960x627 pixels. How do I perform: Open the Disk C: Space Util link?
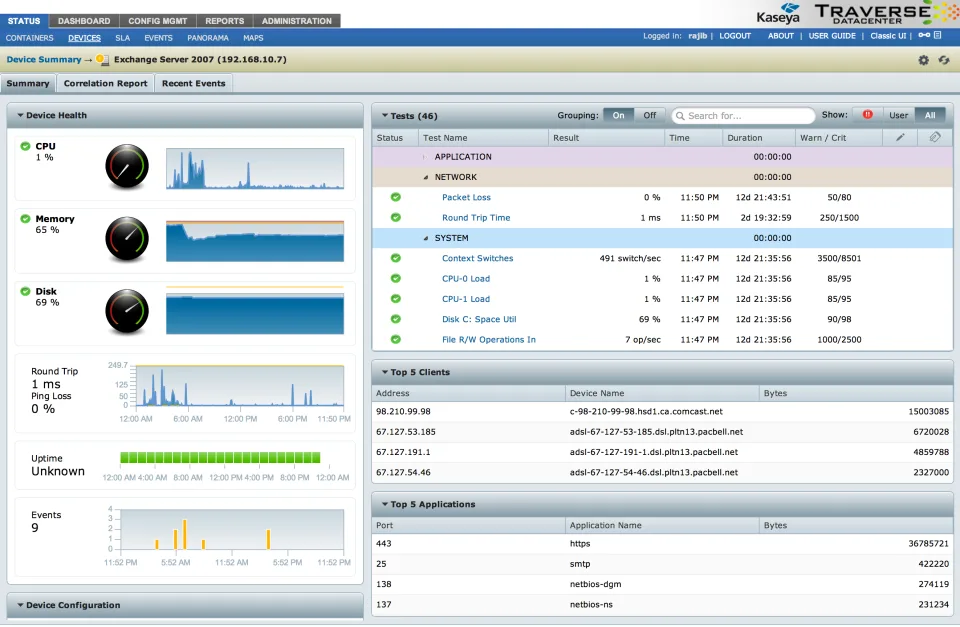coord(479,319)
